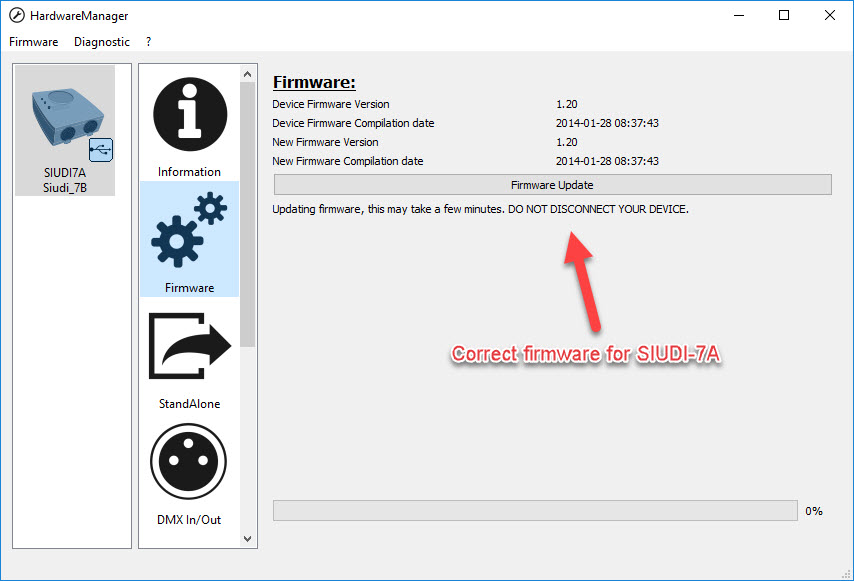Open the ? help menu

[148, 42]
